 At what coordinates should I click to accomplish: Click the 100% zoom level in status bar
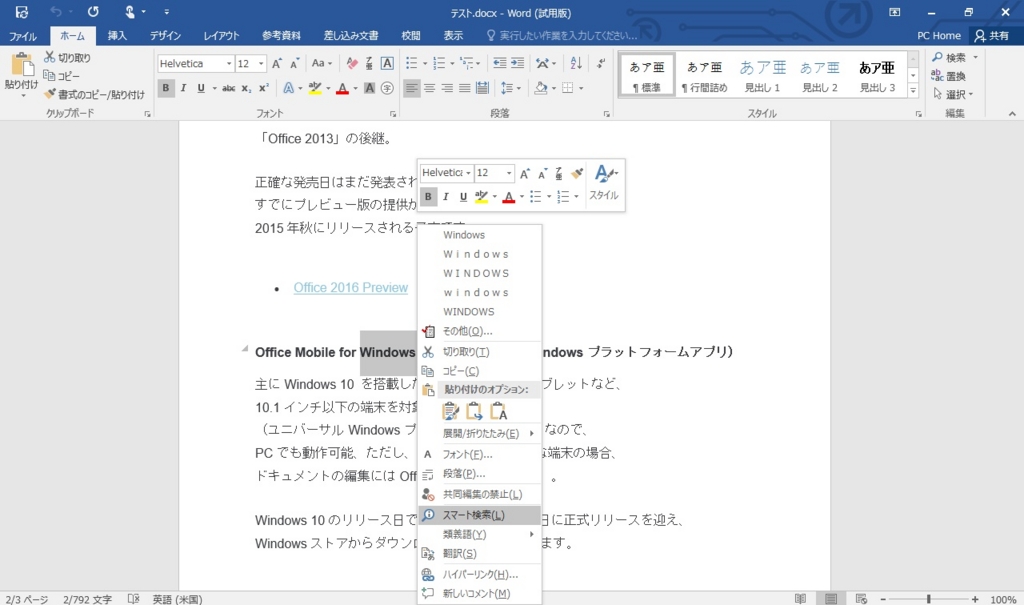click(x=1002, y=599)
